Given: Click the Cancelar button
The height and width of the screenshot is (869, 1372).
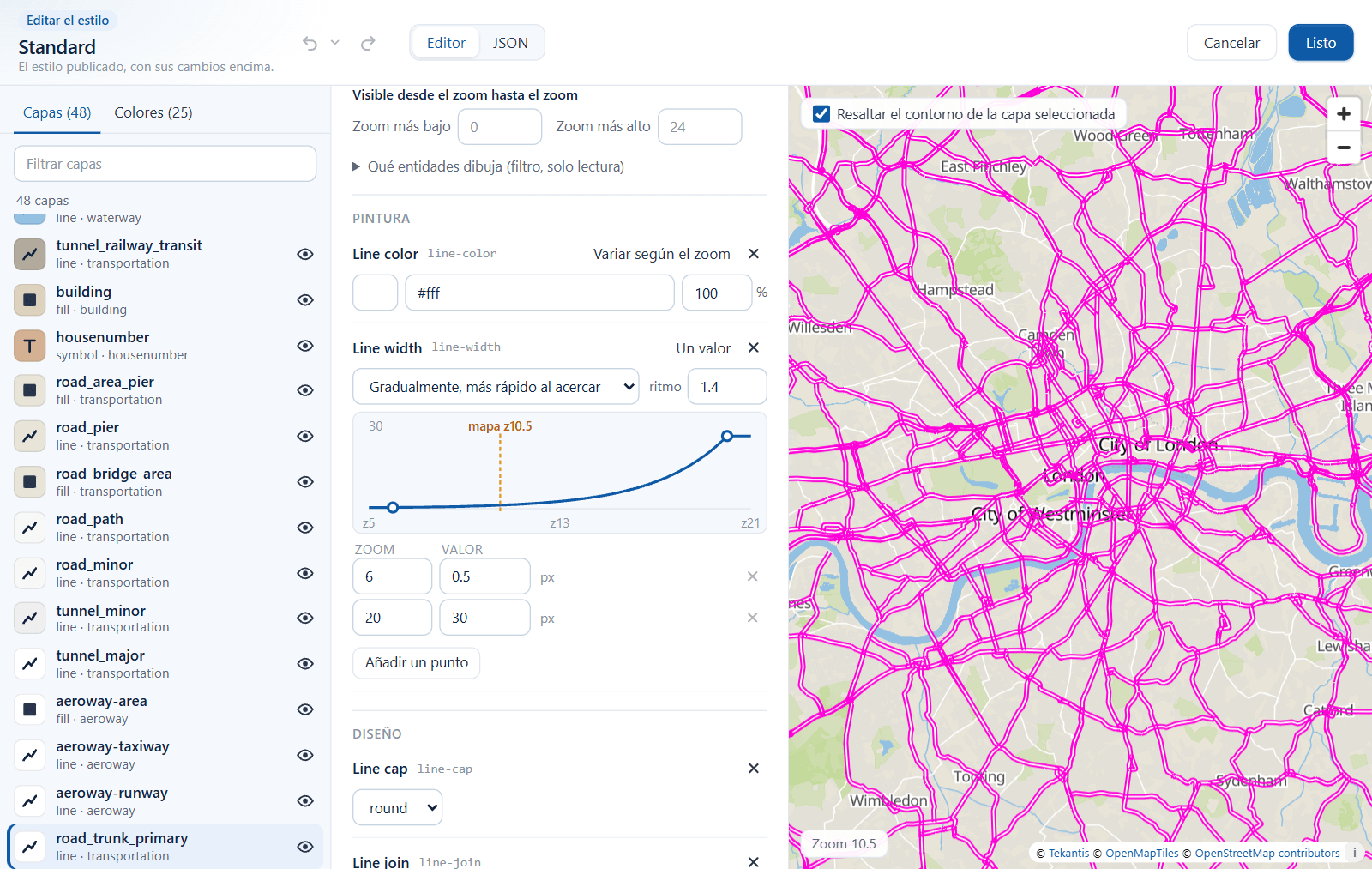Looking at the screenshot, I should click(x=1231, y=43).
